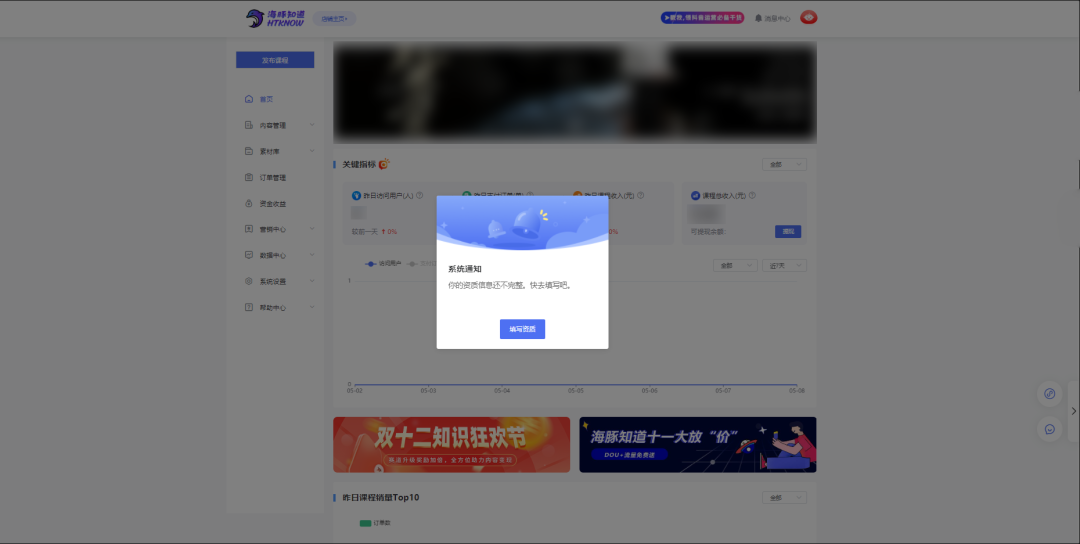Toggle the 访问用户 chart legend
Viewport: 1080px width, 544px height.
[x=384, y=264]
